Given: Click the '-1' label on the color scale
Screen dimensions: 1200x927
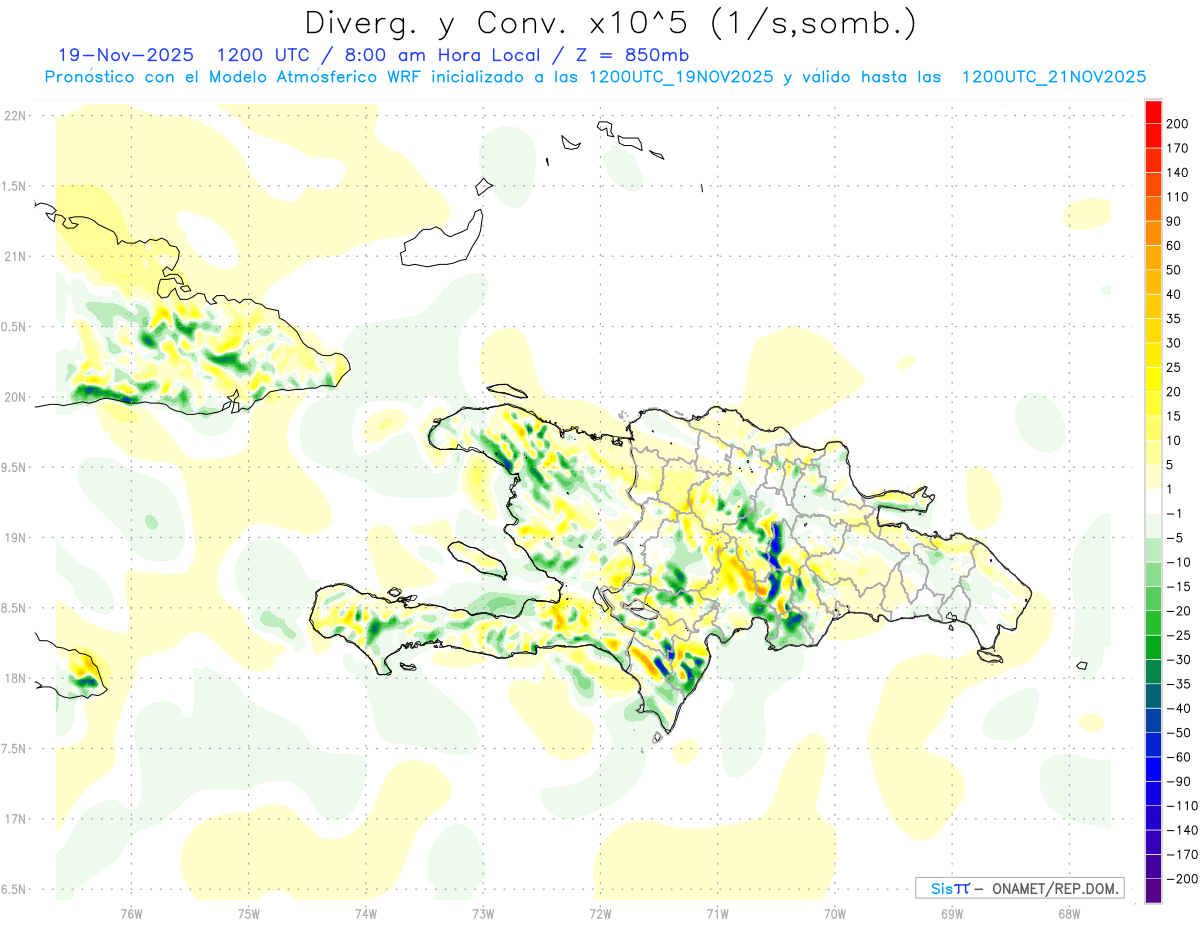Looking at the screenshot, I should pos(1174,513).
